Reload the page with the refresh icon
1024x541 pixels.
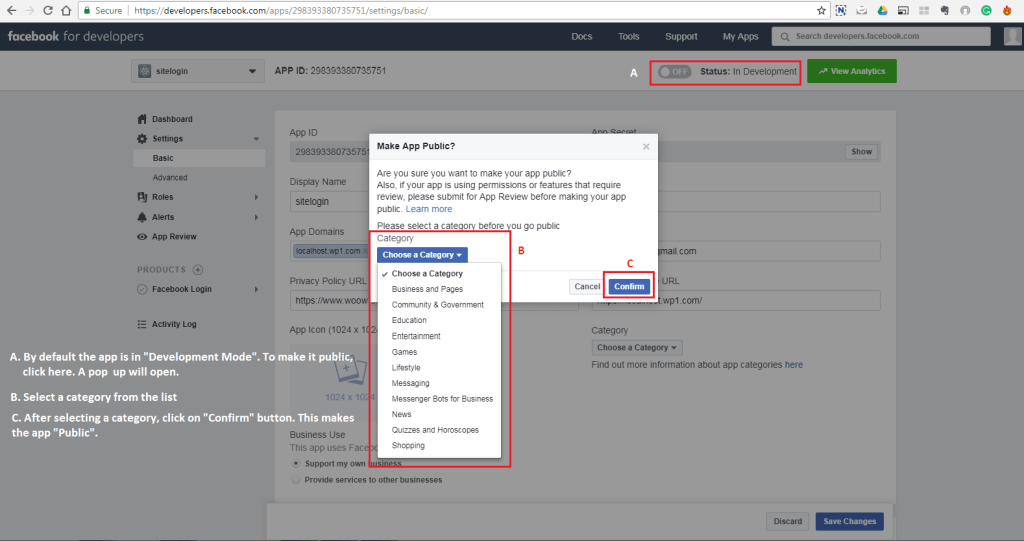(x=48, y=10)
